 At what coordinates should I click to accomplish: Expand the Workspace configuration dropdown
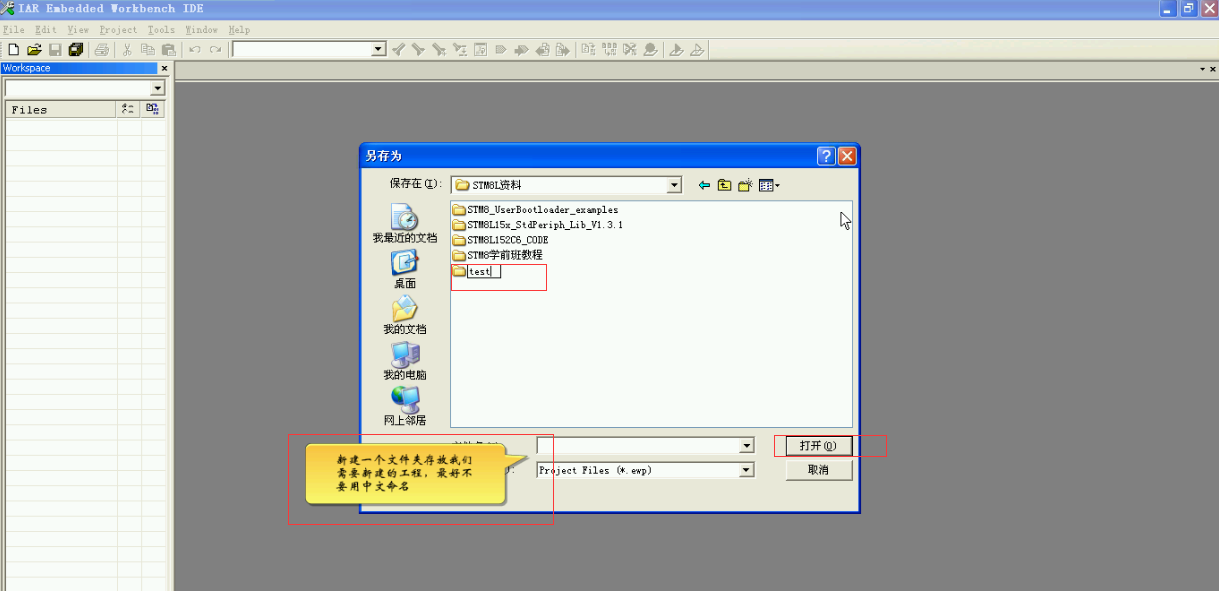click(x=157, y=88)
